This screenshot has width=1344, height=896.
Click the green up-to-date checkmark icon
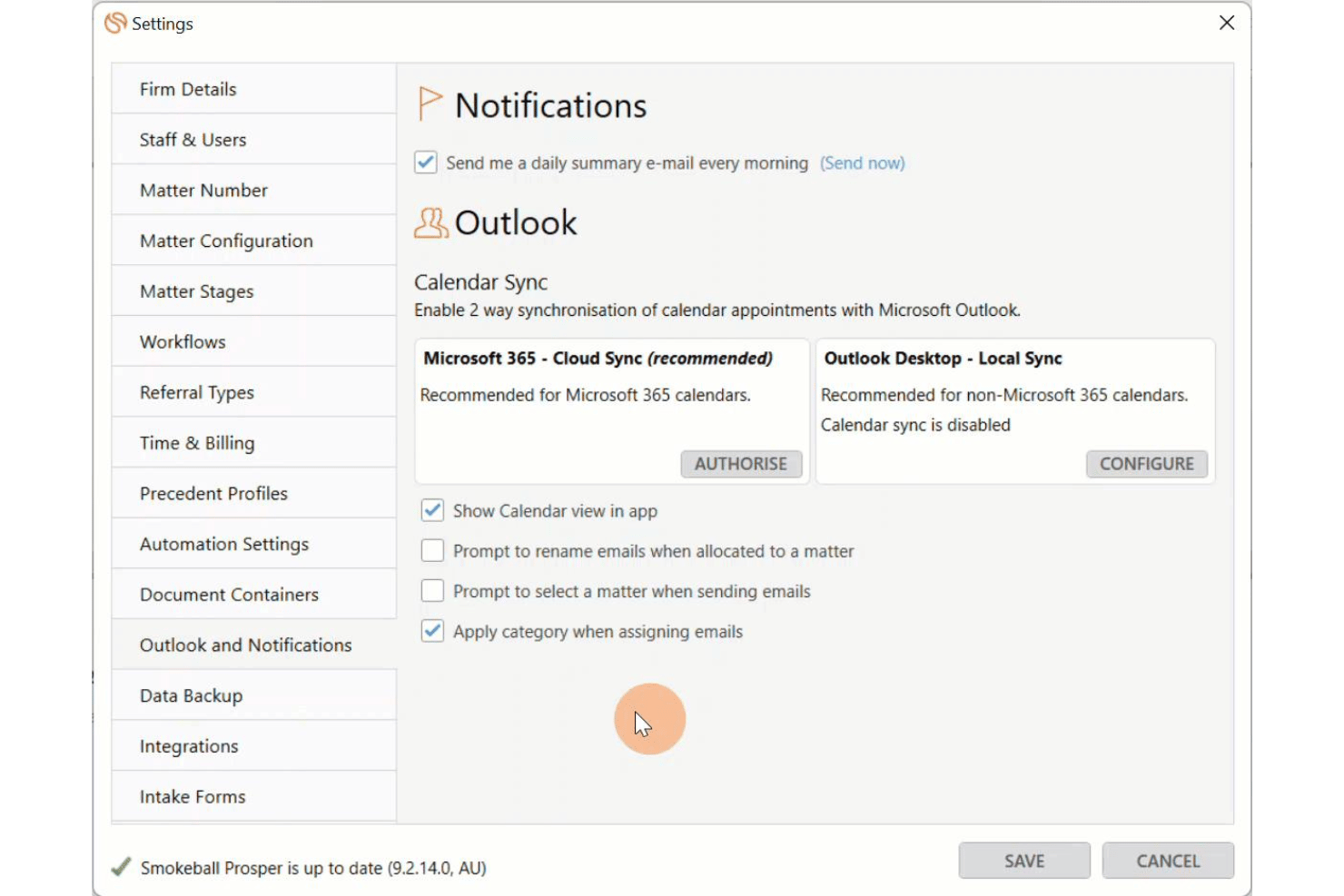[x=121, y=868]
